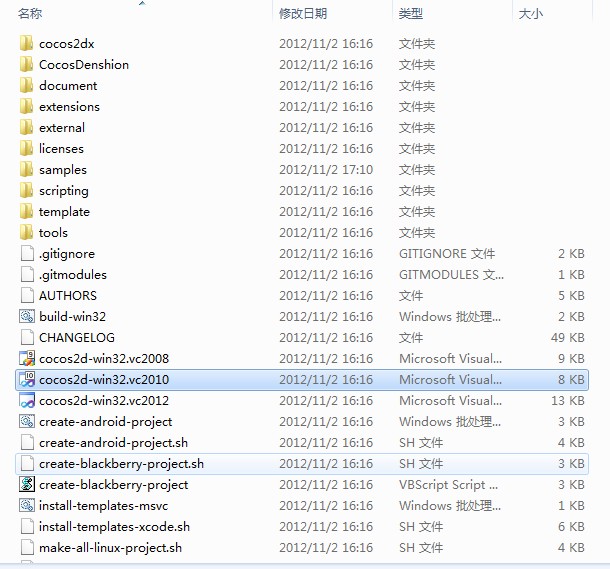Click the install-templates-xcode.sh file icon

click(x=27, y=526)
